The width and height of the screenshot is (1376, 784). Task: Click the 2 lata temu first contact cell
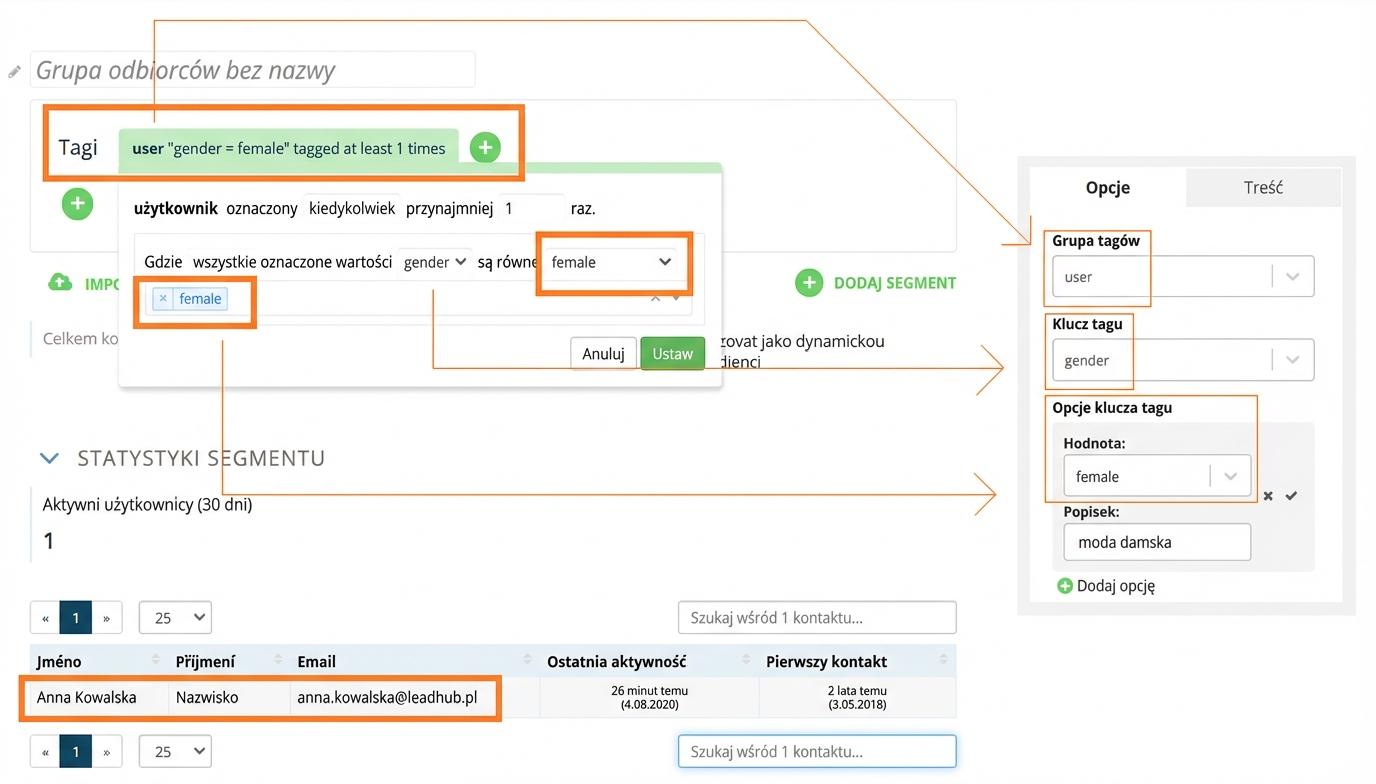point(858,697)
